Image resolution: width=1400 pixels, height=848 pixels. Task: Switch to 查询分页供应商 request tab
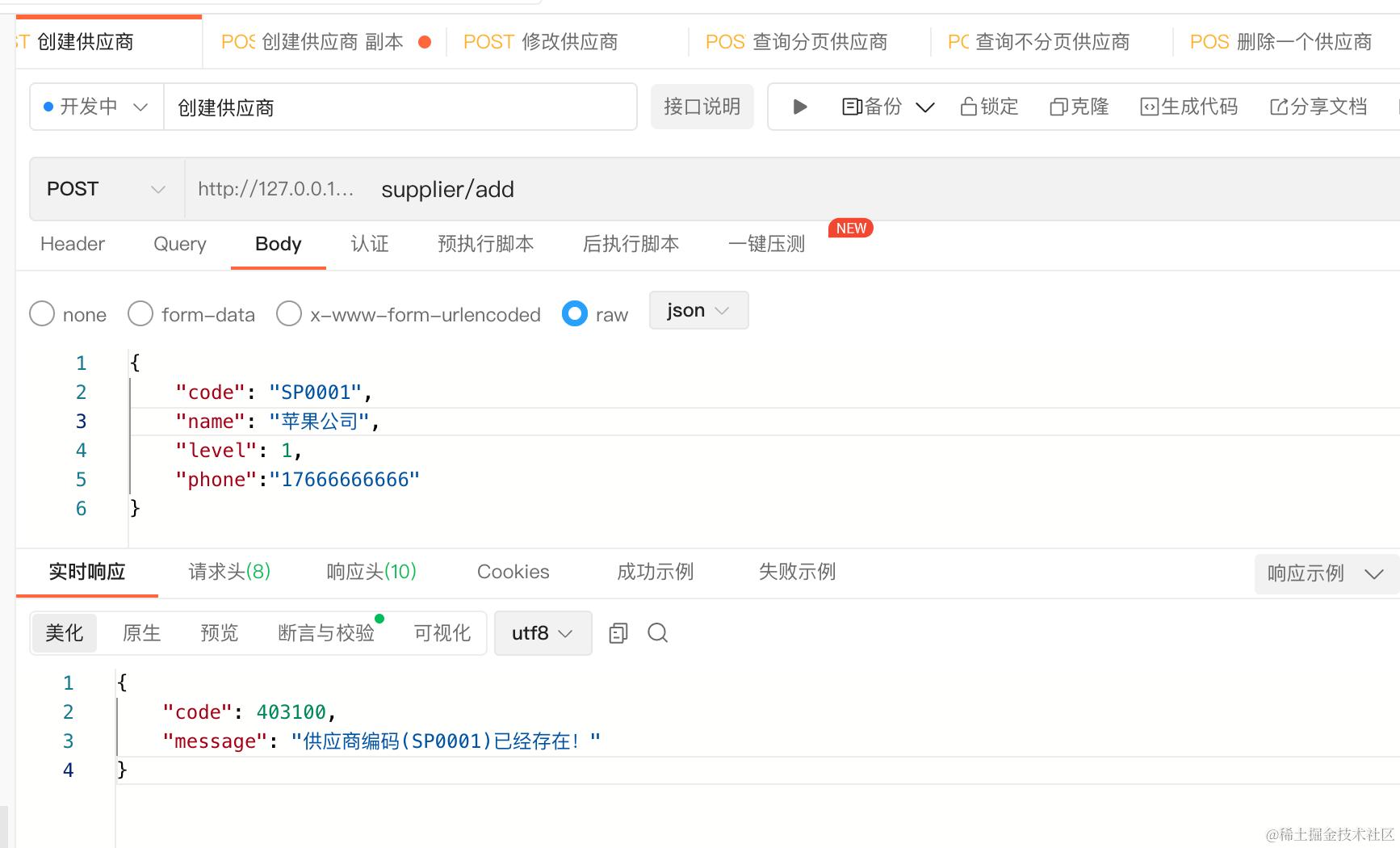coord(808,42)
